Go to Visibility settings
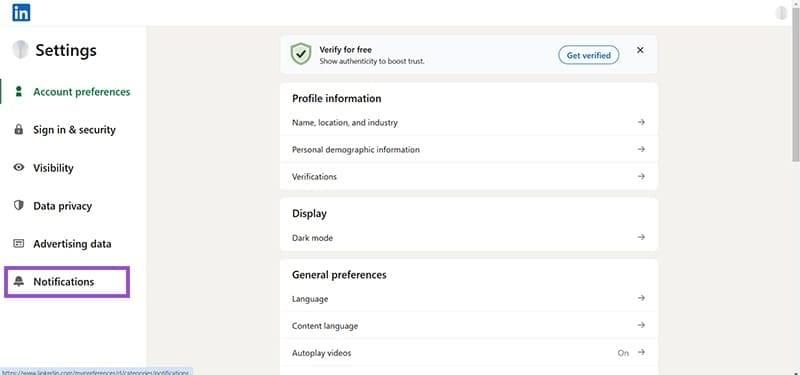 (53, 168)
